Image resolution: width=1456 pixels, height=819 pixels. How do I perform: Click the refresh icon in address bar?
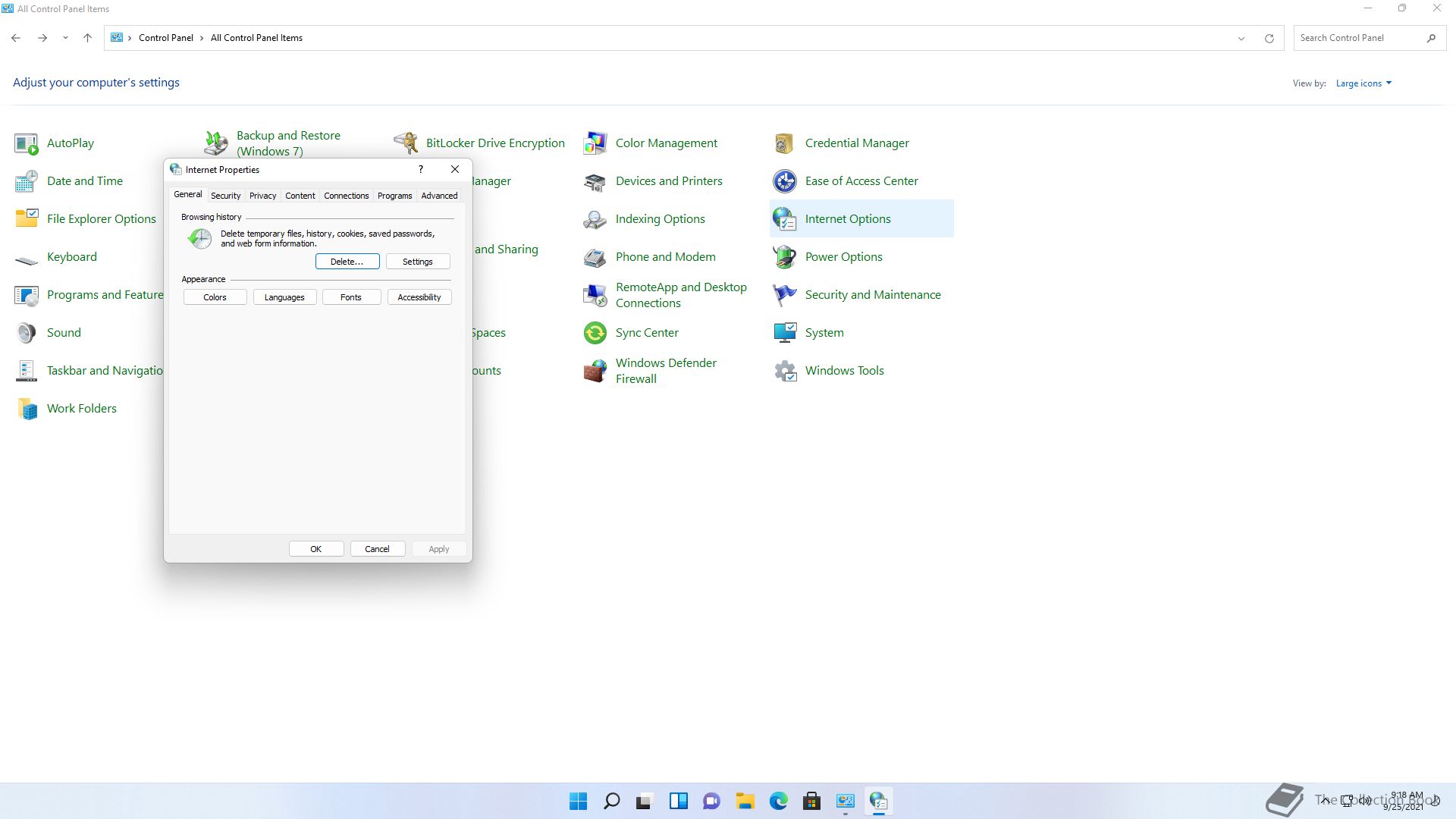1269,38
